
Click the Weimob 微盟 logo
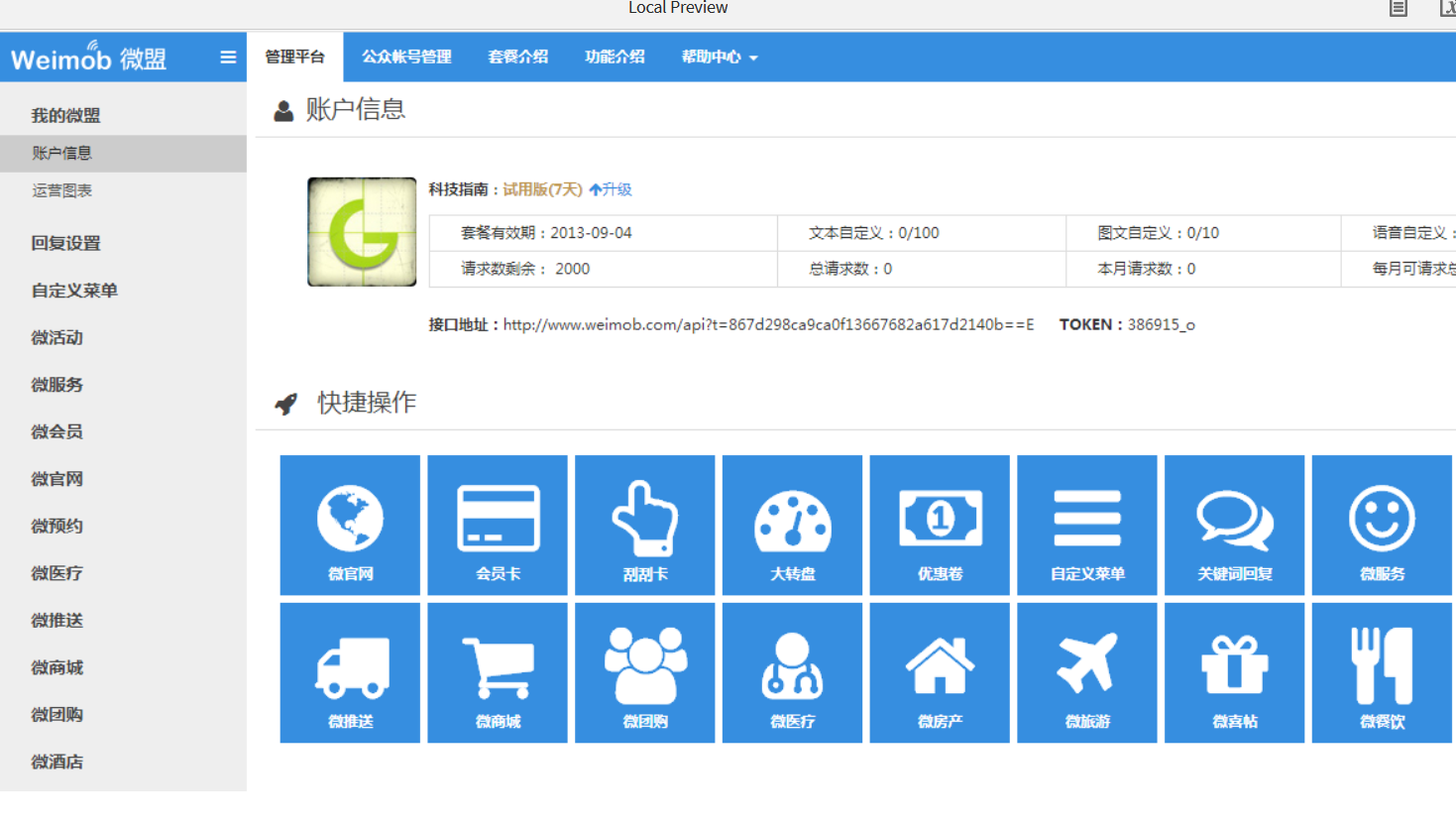88,59
